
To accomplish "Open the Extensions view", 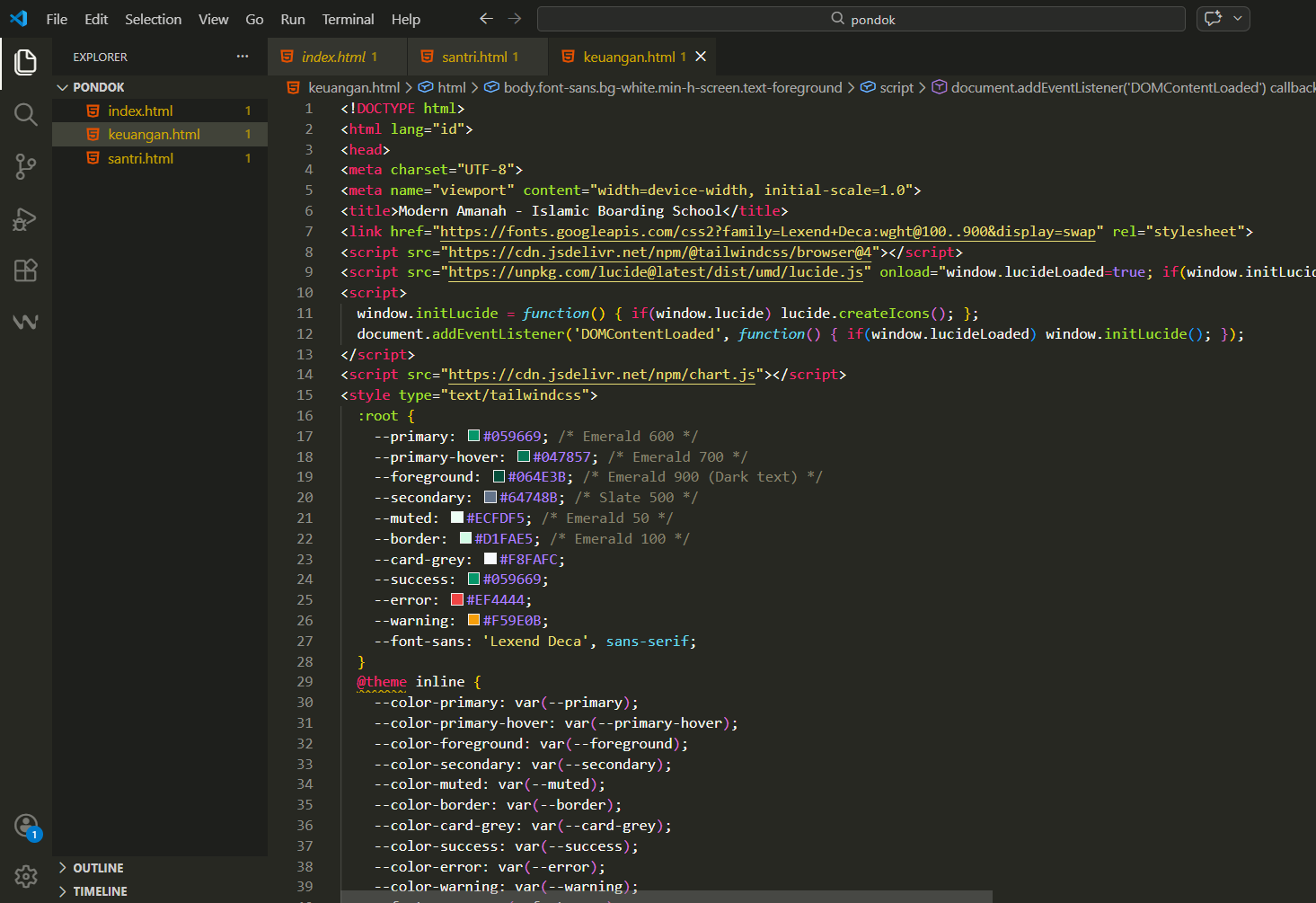I will [25, 270].
